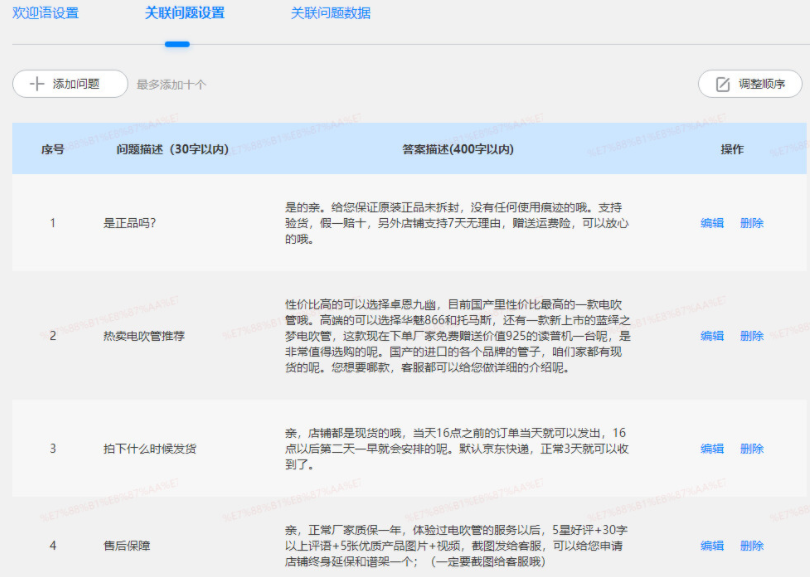Switch to the 欢迎语设置 tab

point(47,15)
